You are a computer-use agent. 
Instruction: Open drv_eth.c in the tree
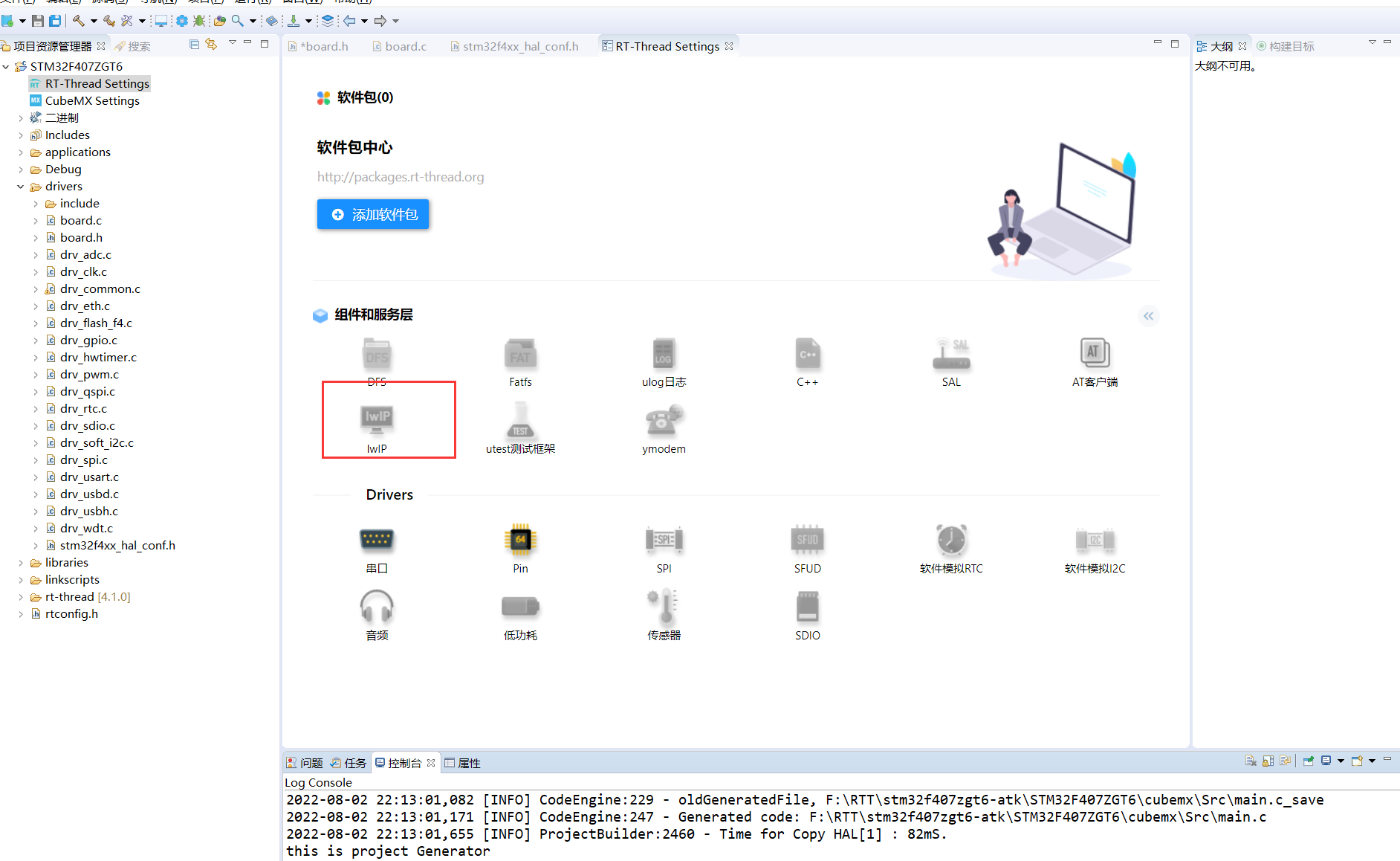pos(85,306)
